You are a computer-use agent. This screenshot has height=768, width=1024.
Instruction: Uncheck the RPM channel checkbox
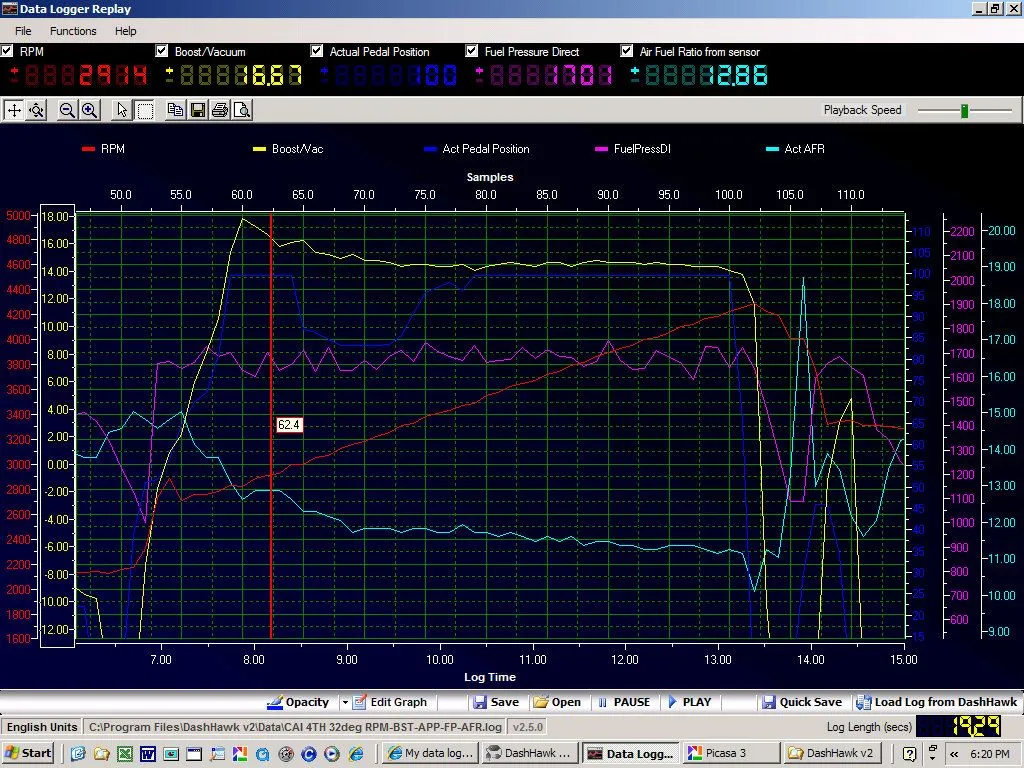8,51
